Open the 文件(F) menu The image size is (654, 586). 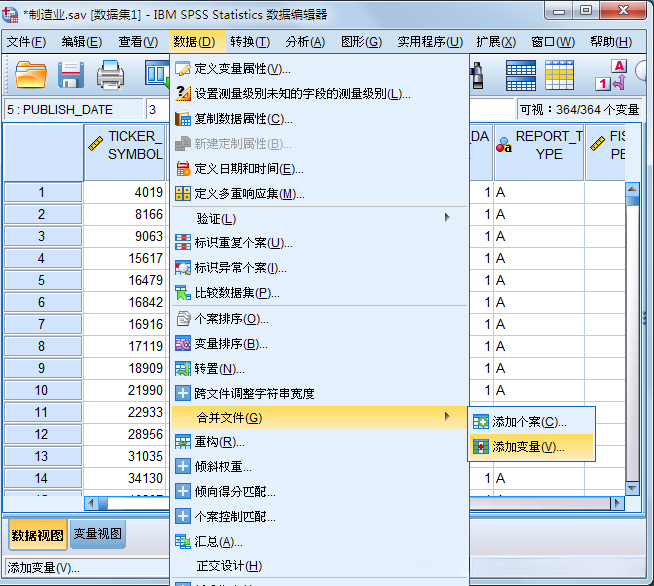tap(26, 42)
